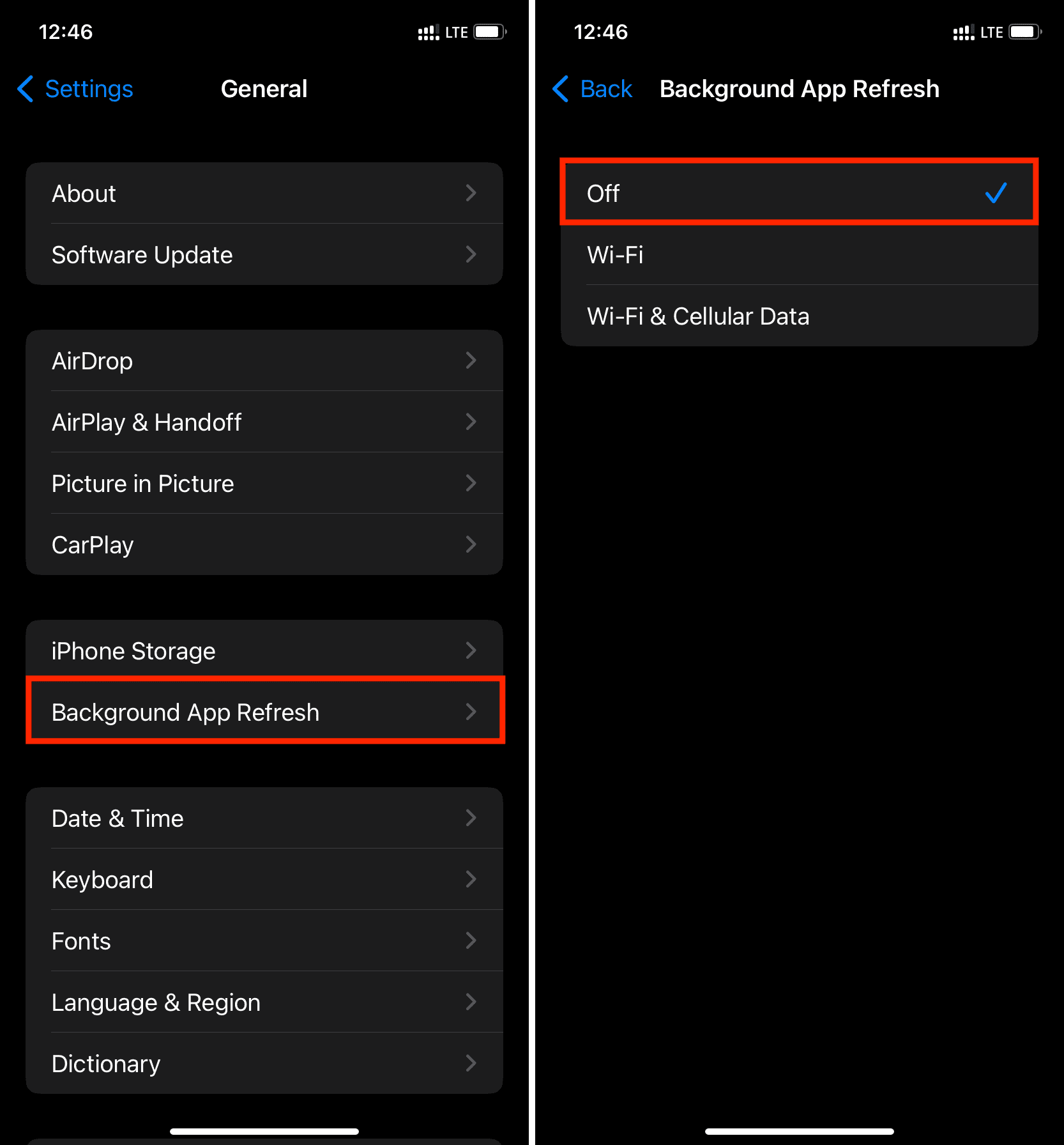Open Background App Refresh

[264, 712]
